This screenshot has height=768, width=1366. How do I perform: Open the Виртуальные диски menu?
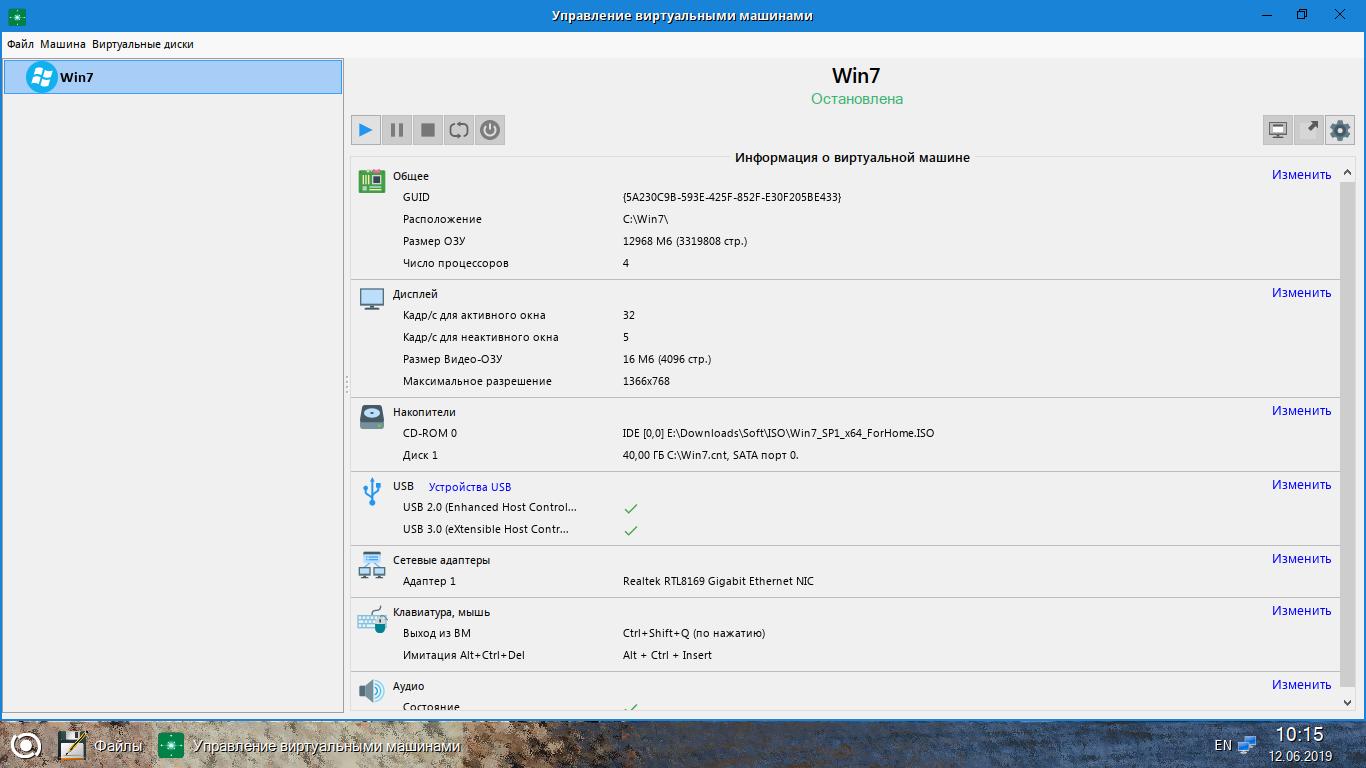pyautogui.click(x=143, y=44)
